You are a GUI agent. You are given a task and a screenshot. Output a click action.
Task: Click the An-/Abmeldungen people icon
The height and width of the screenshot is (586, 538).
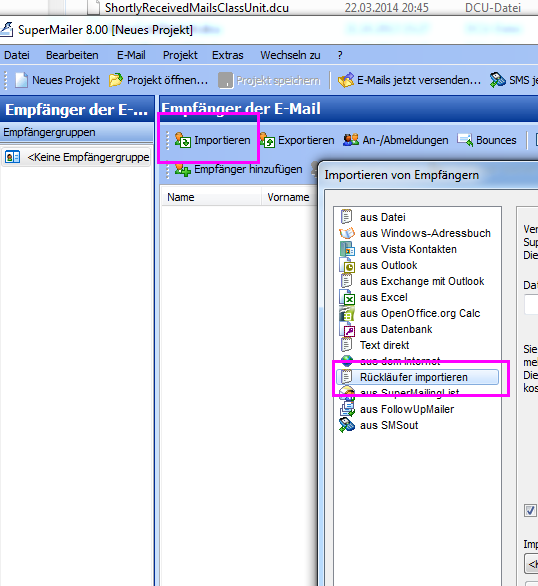351,140
